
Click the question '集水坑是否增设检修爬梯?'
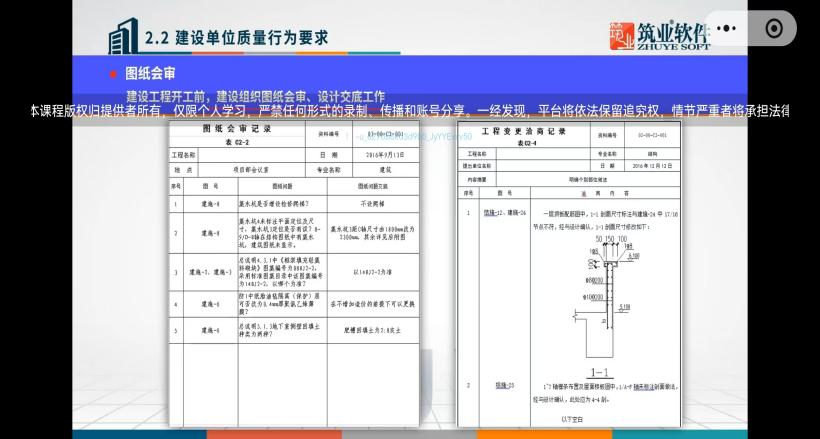coord(276,204)
